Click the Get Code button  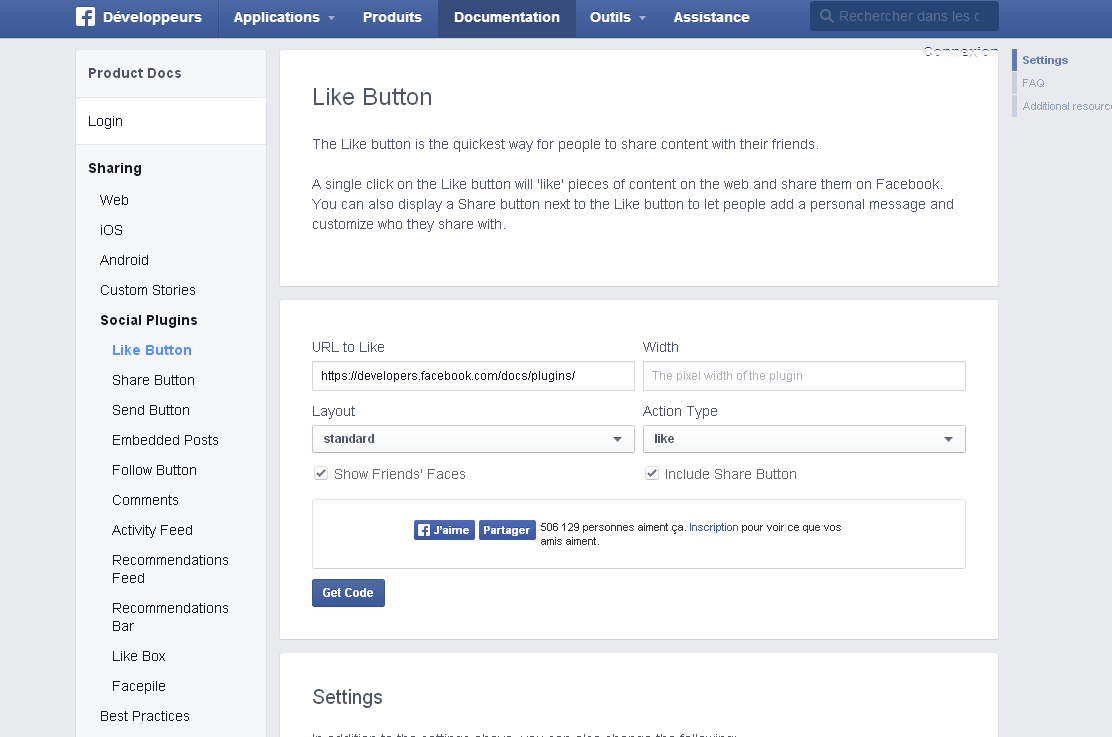tap(348, 593)
